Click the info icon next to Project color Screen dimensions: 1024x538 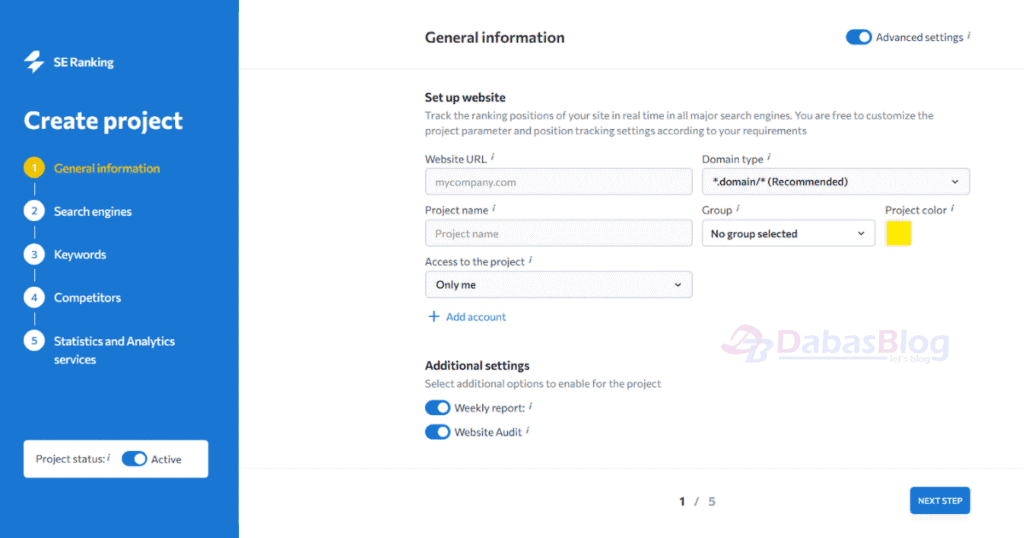tap(953, 208)
